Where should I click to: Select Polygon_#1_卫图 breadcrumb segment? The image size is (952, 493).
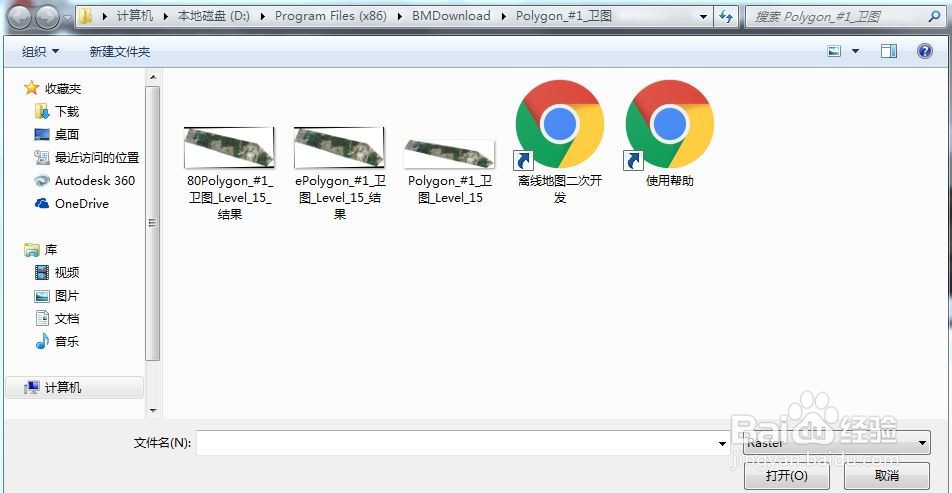[563, 16]
